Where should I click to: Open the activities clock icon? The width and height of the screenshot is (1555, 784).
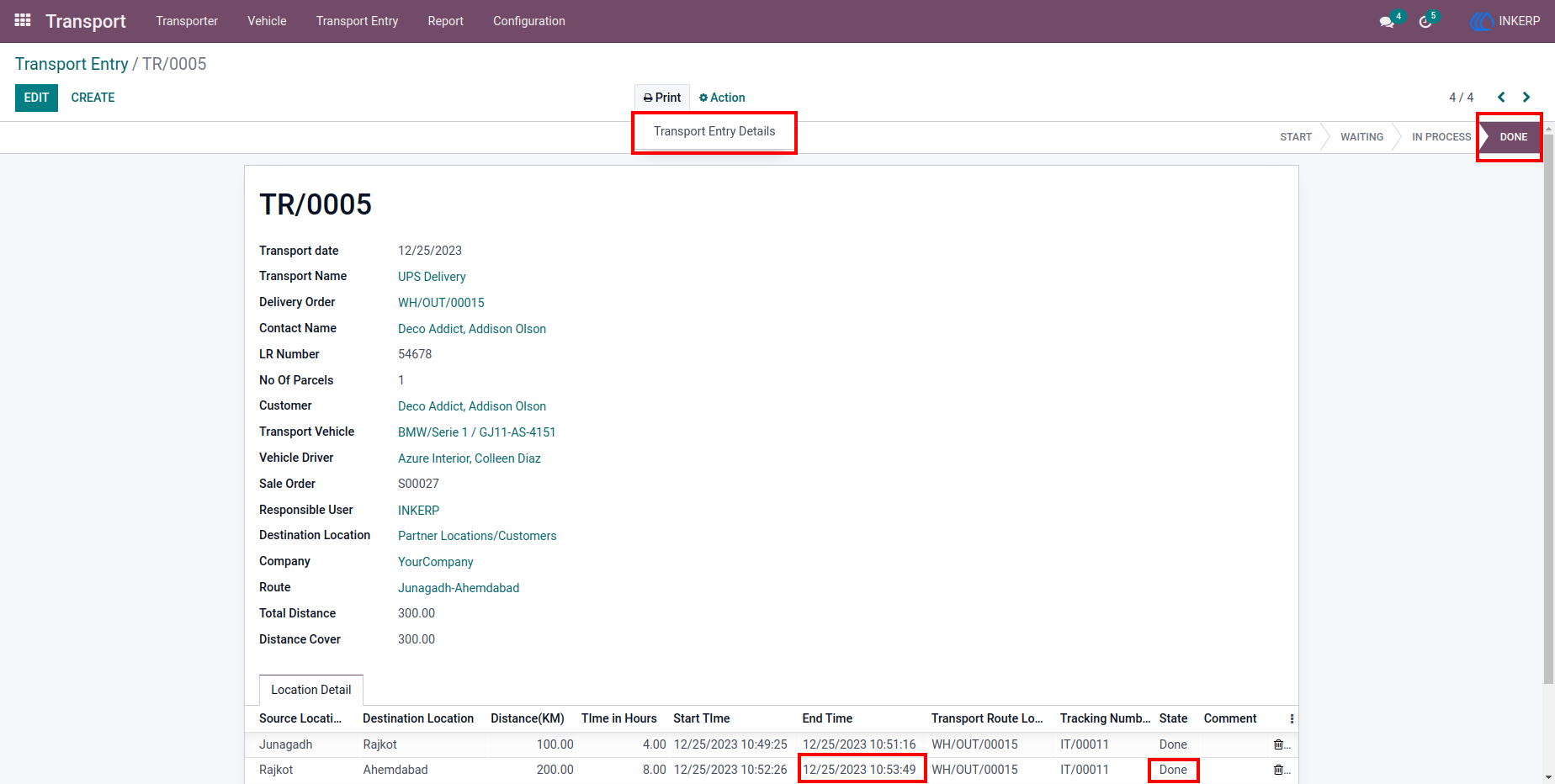coord(1425,21)
